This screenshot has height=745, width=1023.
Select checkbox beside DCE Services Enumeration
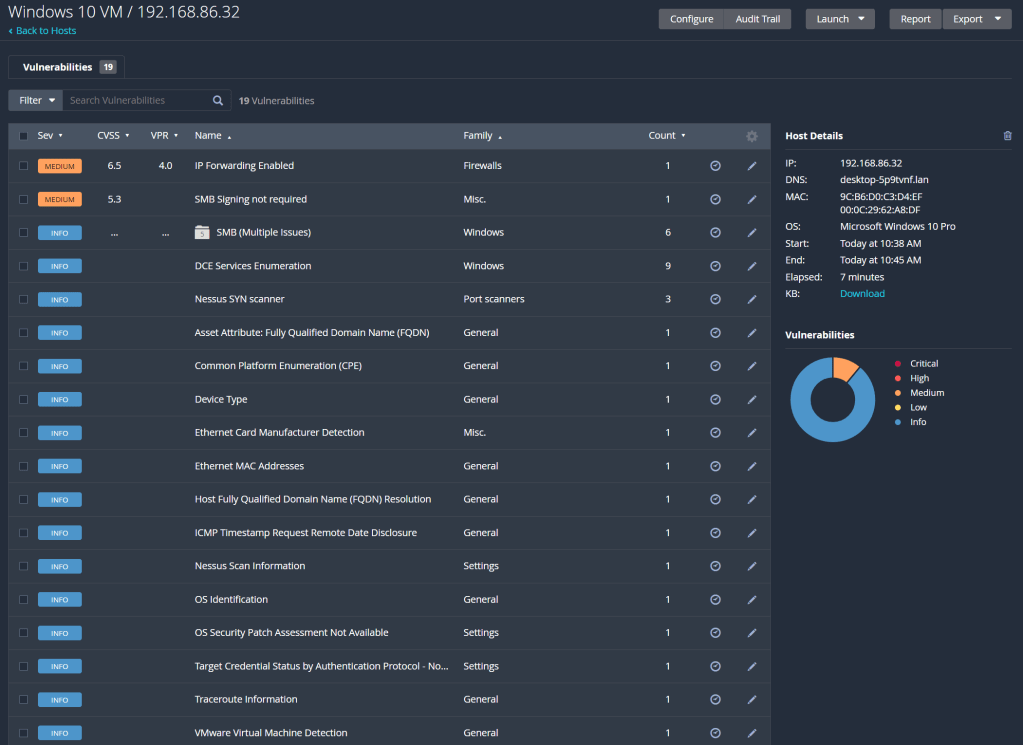coord(24,266)
